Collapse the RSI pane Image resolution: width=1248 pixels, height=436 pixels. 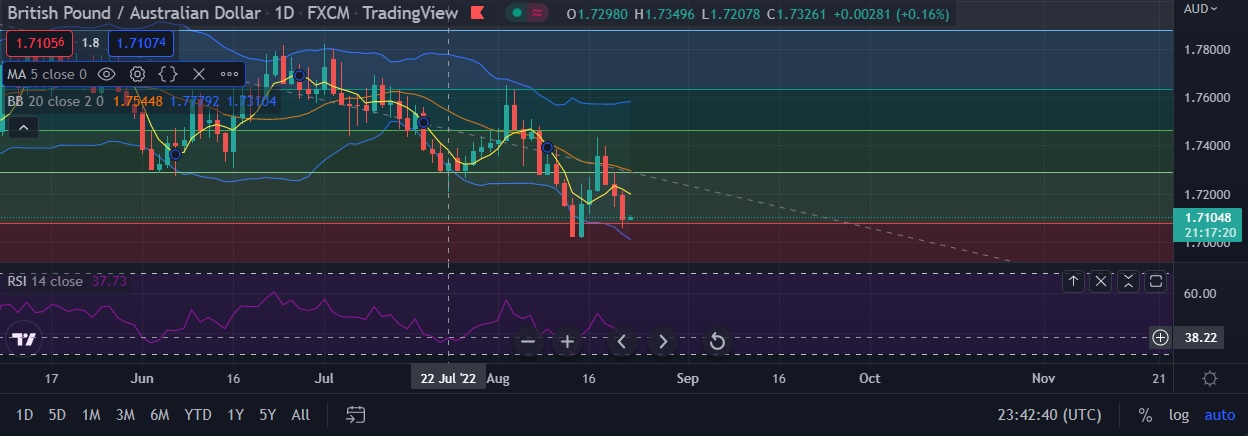tap(1128, 282)
